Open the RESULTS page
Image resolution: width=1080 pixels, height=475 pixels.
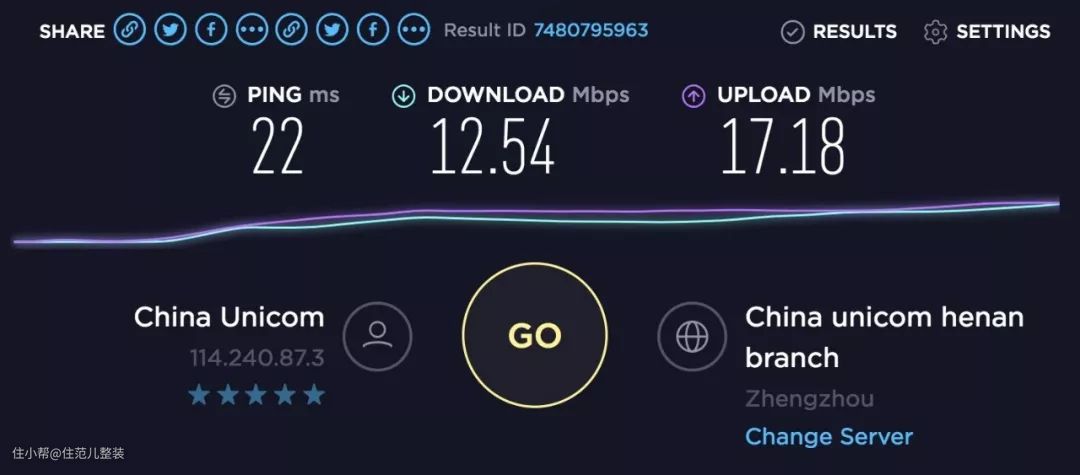coord(839,32)
